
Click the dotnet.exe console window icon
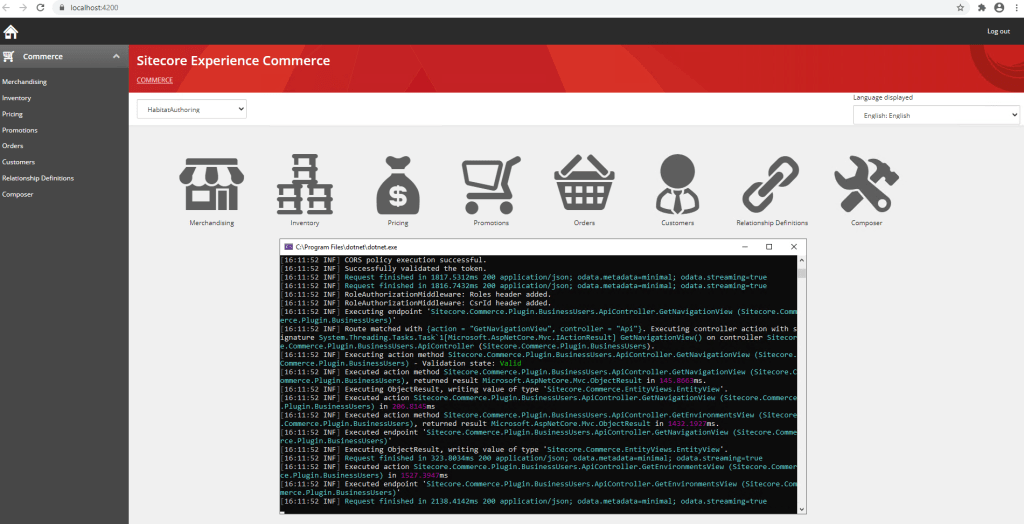point(288,247)
